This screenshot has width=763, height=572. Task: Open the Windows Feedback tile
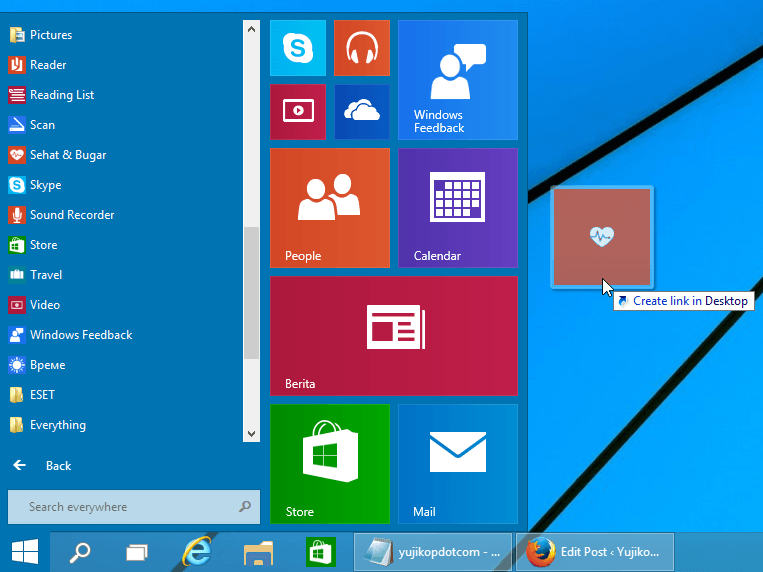click(x=458, y=80)
